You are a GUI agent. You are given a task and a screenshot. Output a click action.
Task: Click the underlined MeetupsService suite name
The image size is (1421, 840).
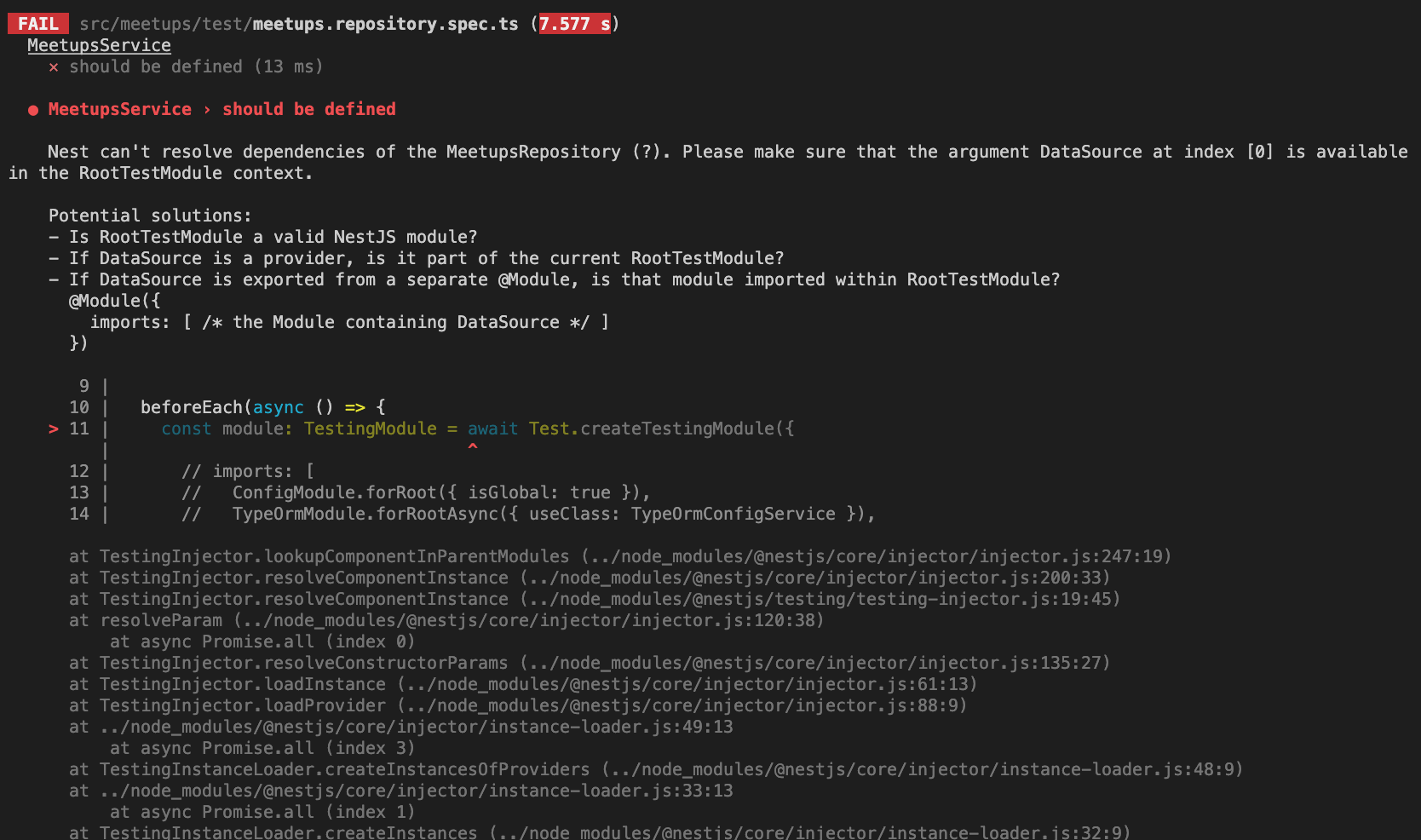[x=99, y=45]
